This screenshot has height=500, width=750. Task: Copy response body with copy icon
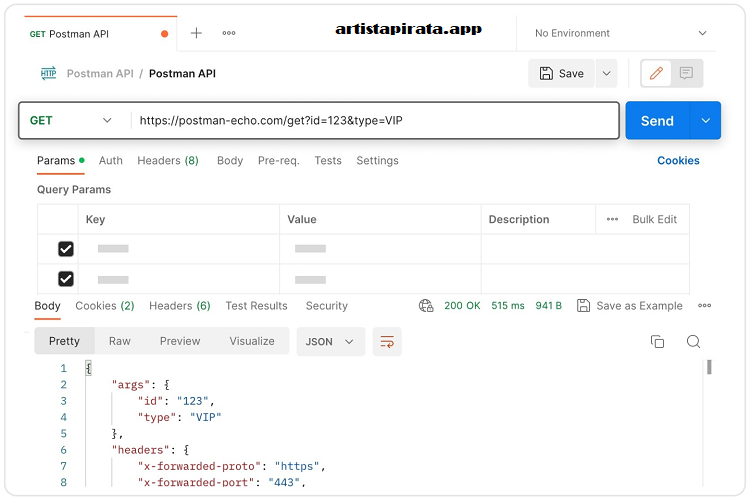click(x=657, y=341)
